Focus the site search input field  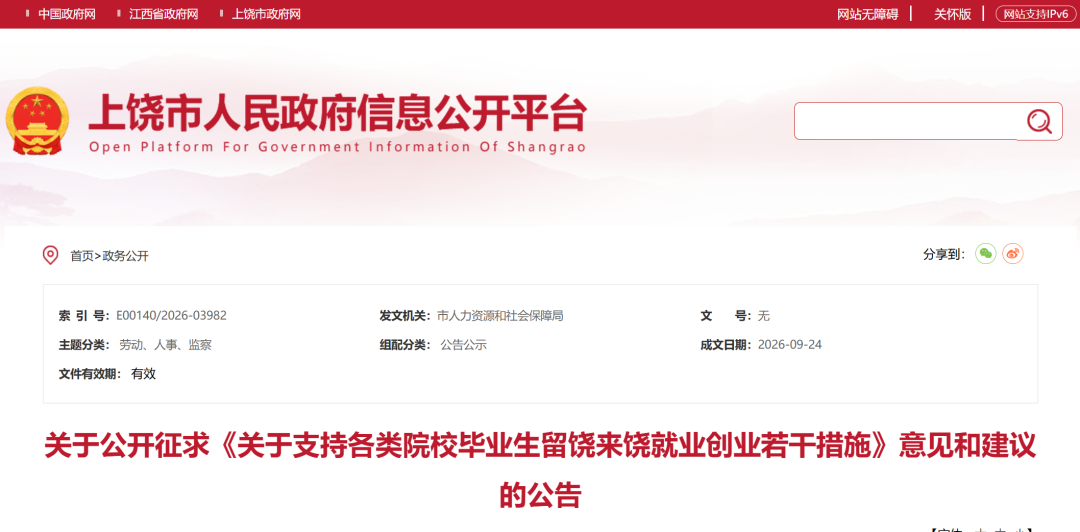click(906, 121)
